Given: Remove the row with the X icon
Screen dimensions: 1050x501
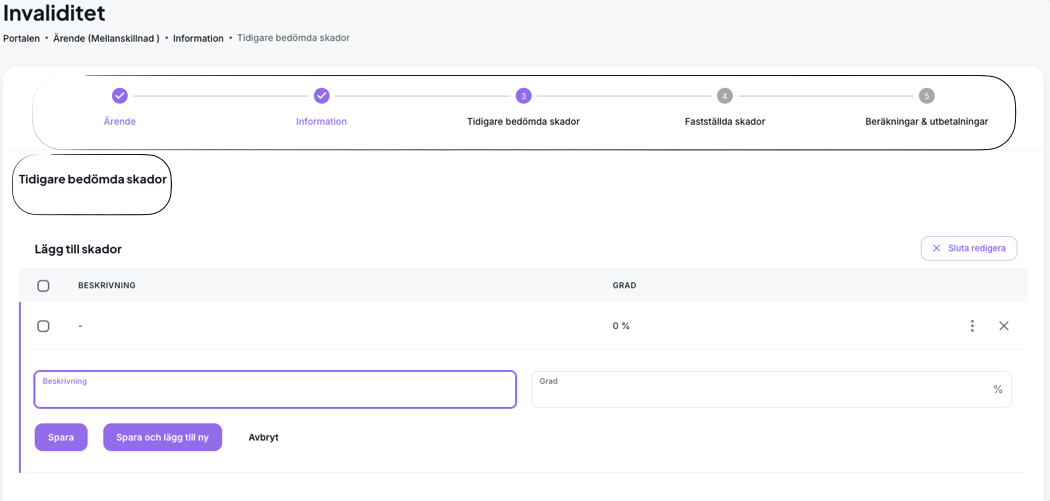Looking at the screenshot, I should (1004, 326).
